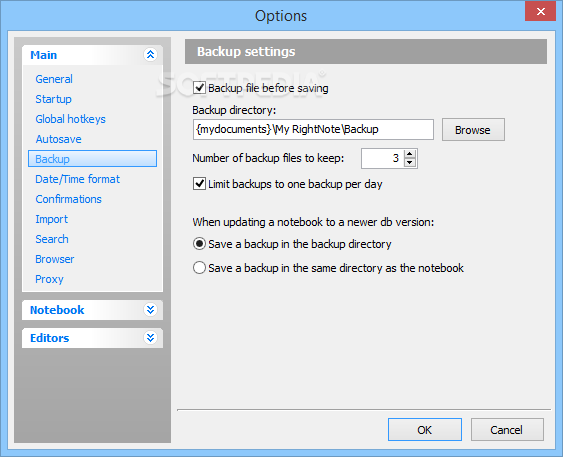Click the Main section header
Viewport: 563px width, 457px height.
pyautogui.click(x=92, y=55)
